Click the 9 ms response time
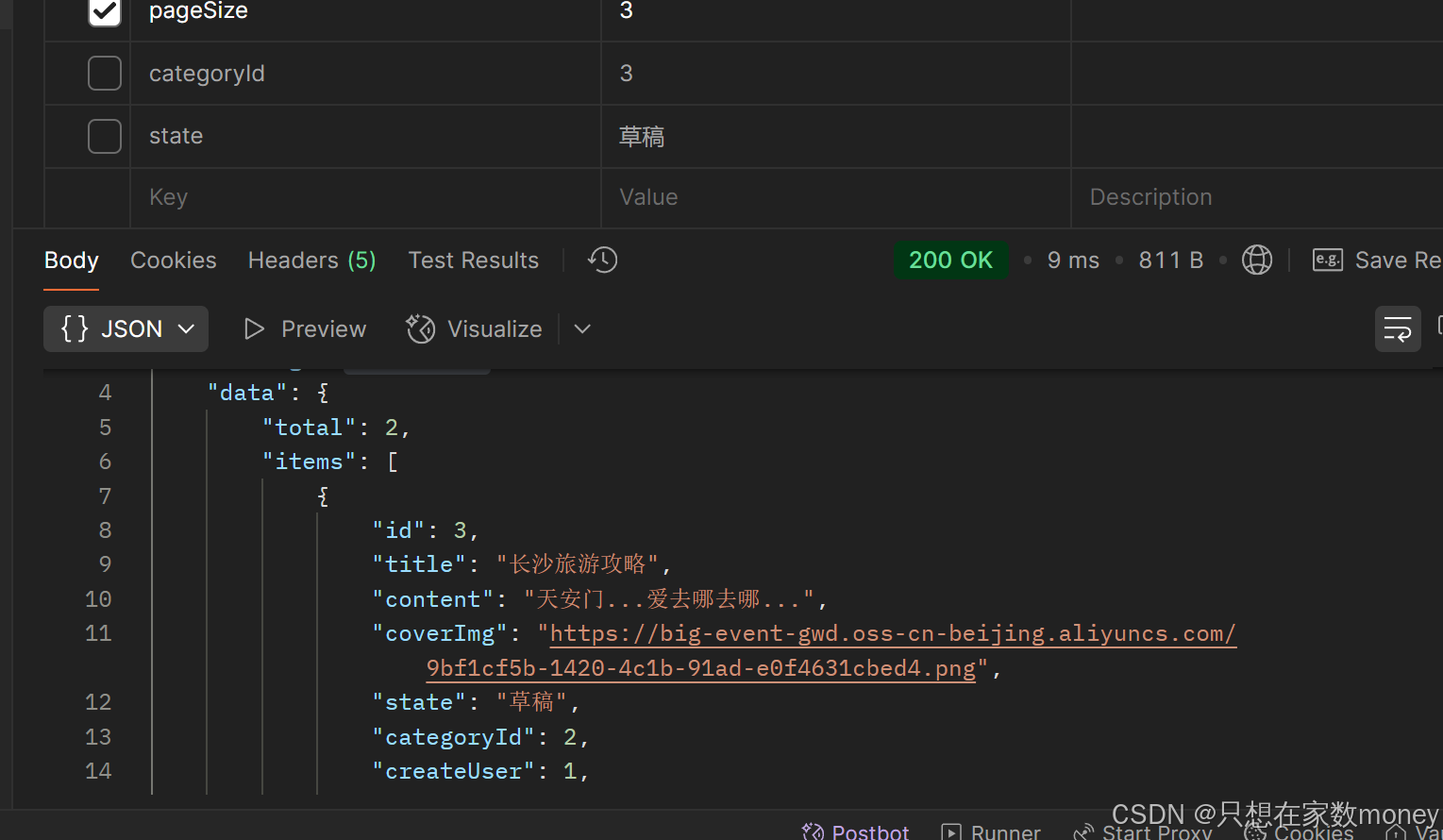The height and width of the screenshot is (840, 1443). (1073, 260)
